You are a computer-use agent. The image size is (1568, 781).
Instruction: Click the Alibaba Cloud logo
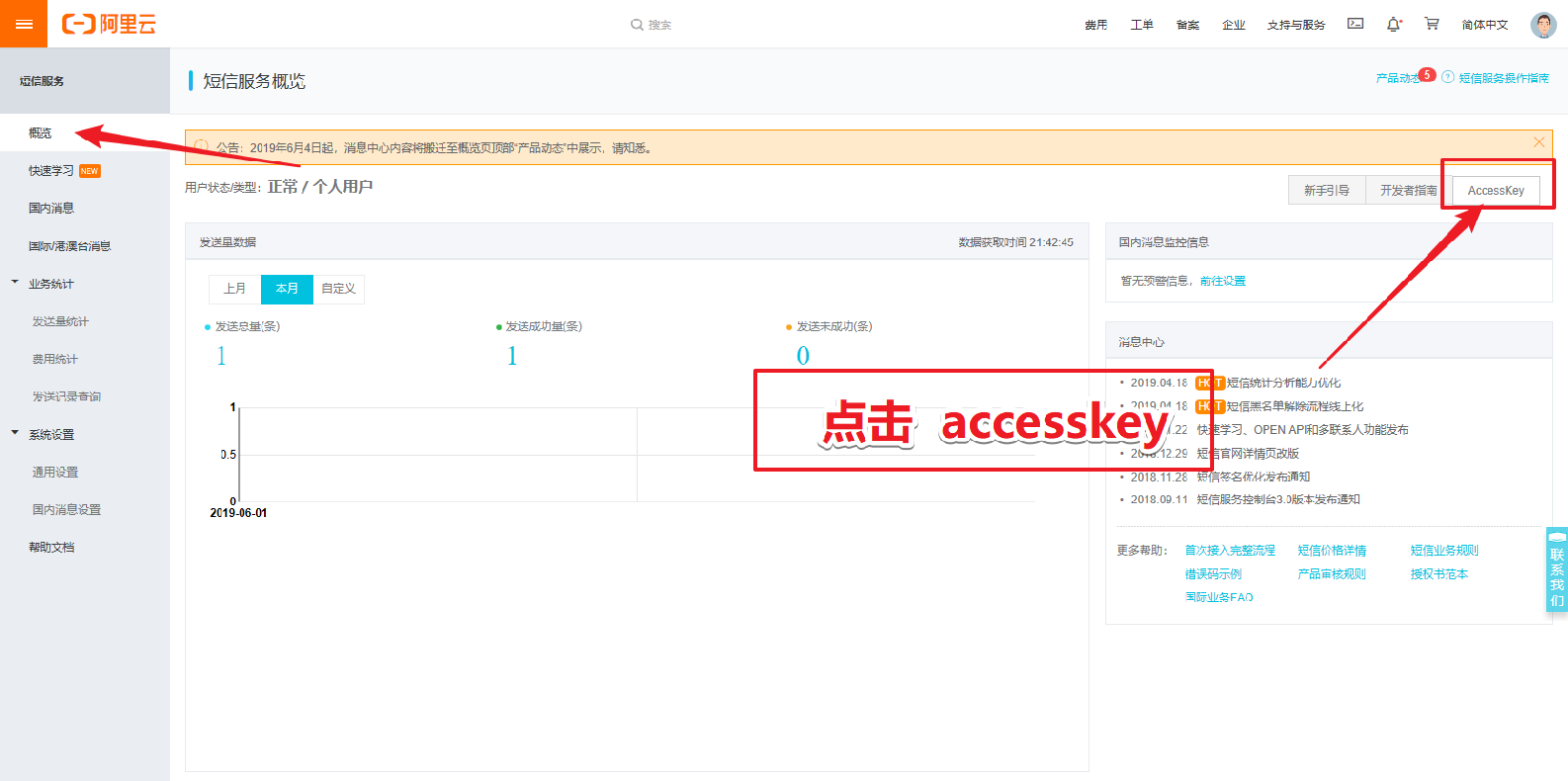click(109, 24)
